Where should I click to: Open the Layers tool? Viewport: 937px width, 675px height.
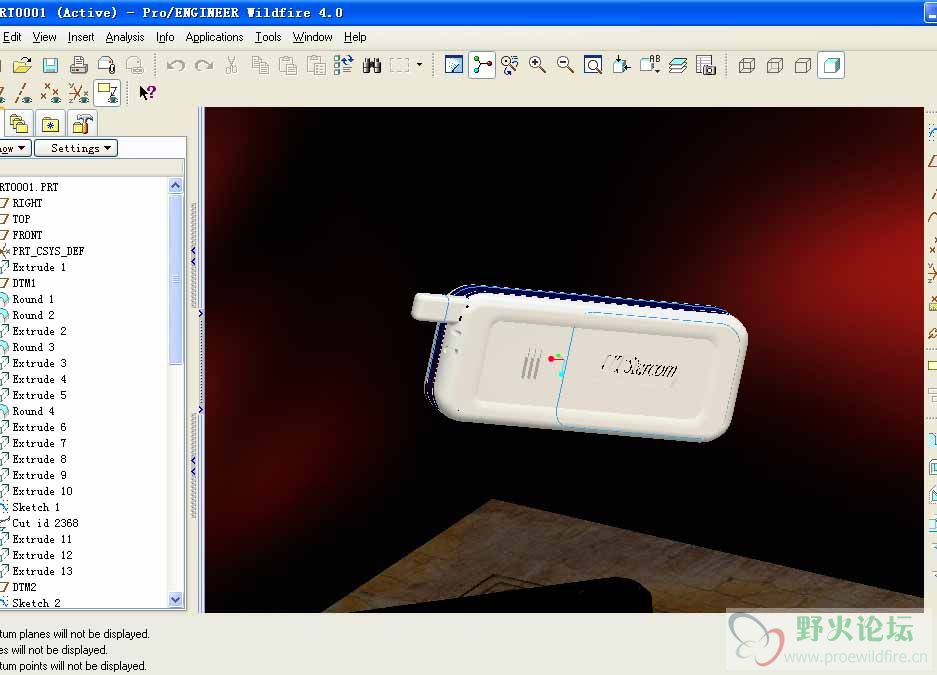point(678,65)
